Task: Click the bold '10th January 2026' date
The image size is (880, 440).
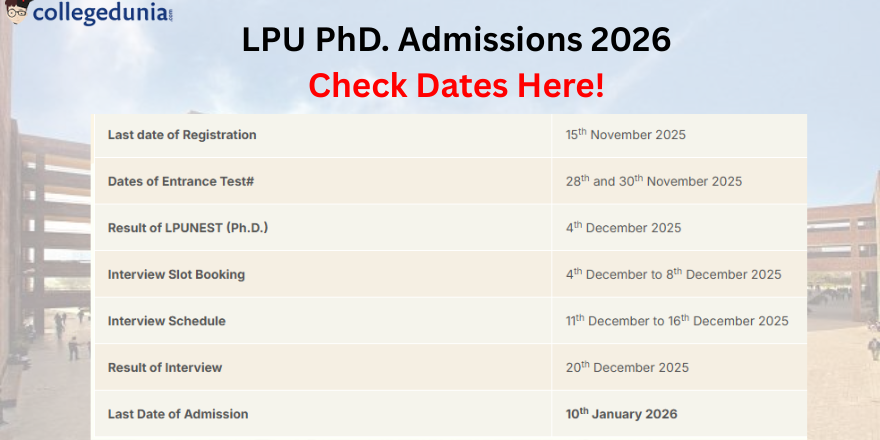Action: point(621,414)
